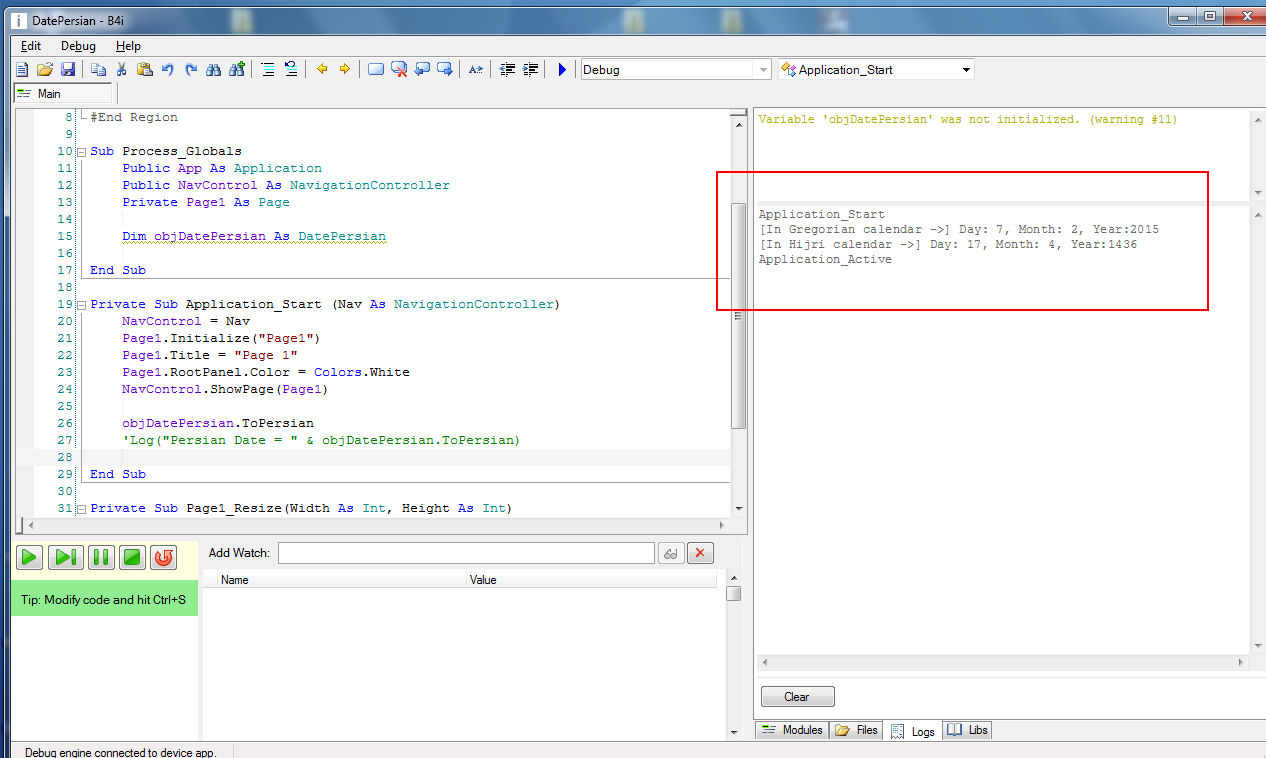Expand the Application_Start sub selector dropdown
The height and width of the screenshot is (758, 1266).
(x=966, y=69)
